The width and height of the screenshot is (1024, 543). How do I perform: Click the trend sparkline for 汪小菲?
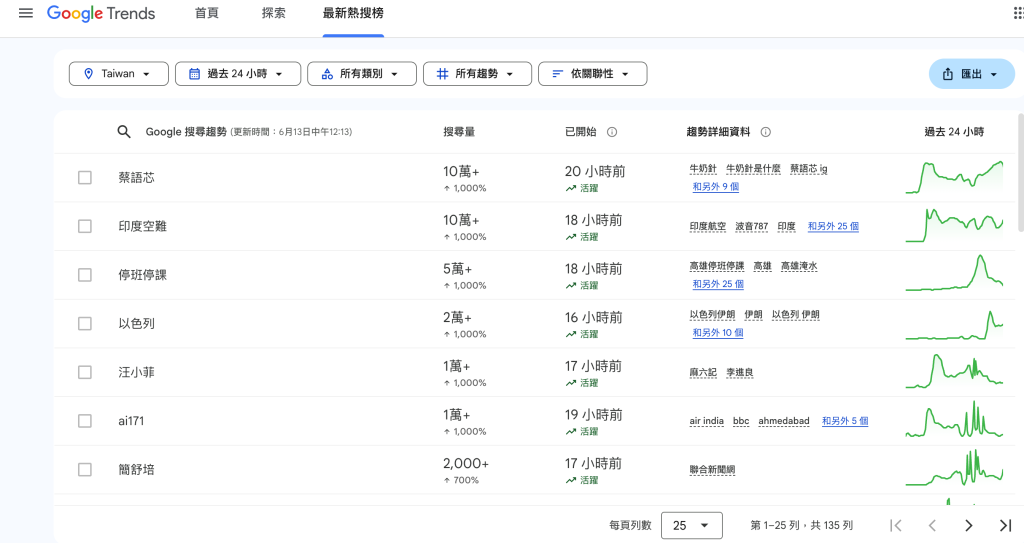954,372
